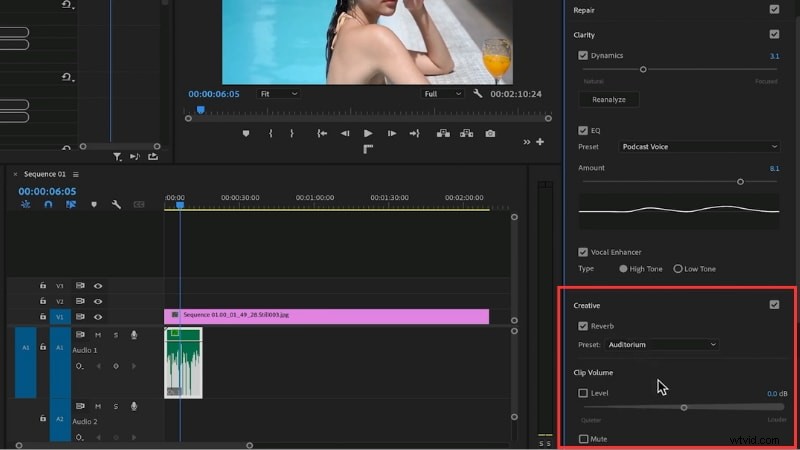Open the button editor plus icon
Screen dimensions: 800x450
[540, 142]
